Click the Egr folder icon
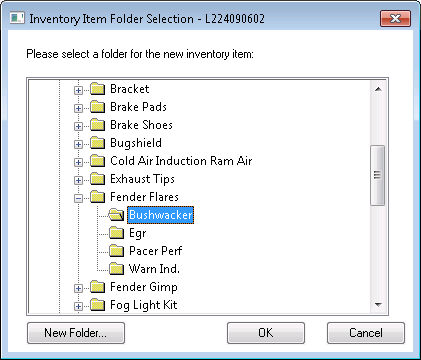 tap(116, 233)
